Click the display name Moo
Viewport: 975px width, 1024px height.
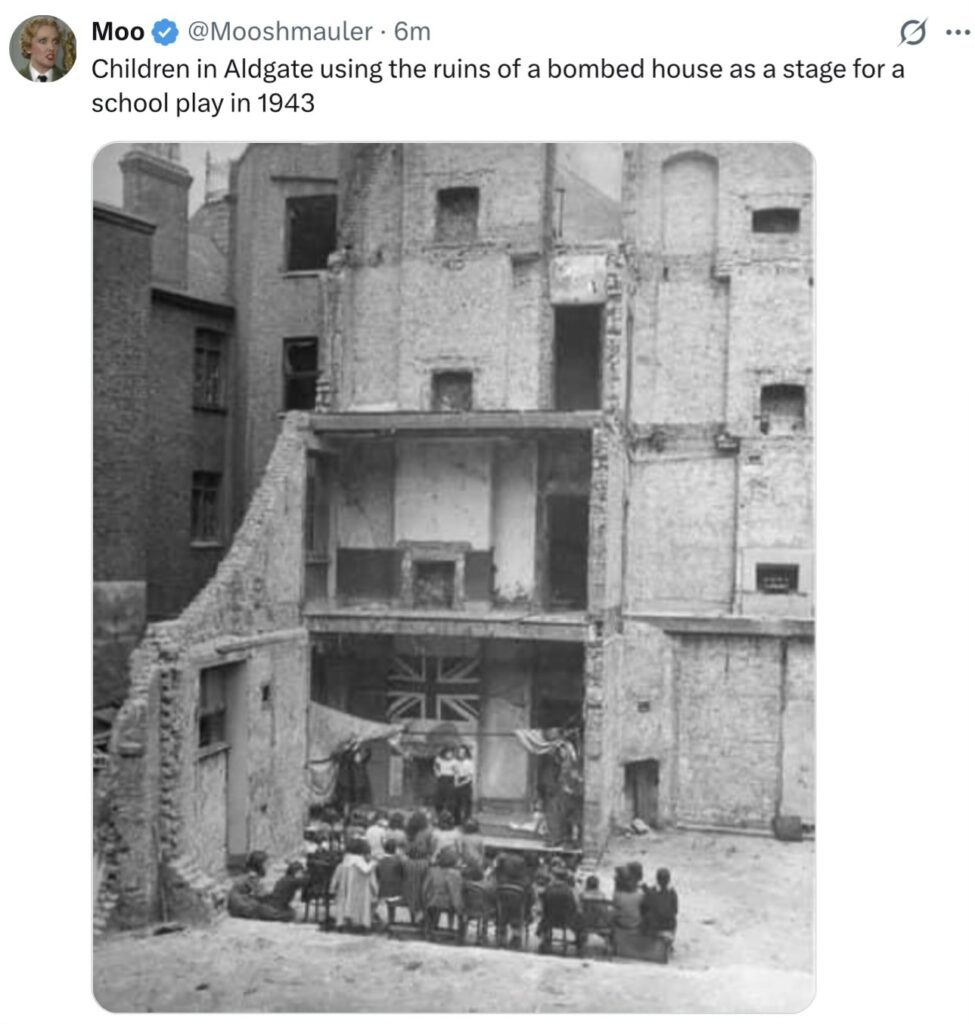pyautogui.click(x=118, y=31)
